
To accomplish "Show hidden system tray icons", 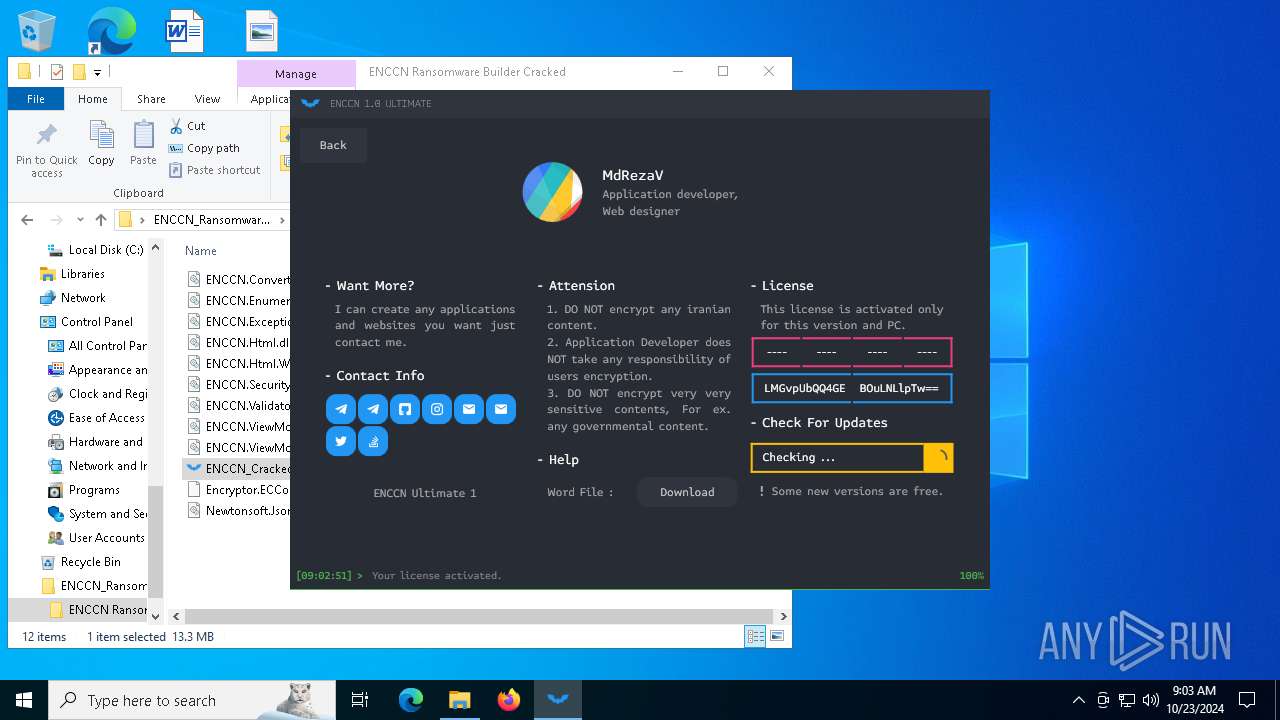I will coord(1078,700).
